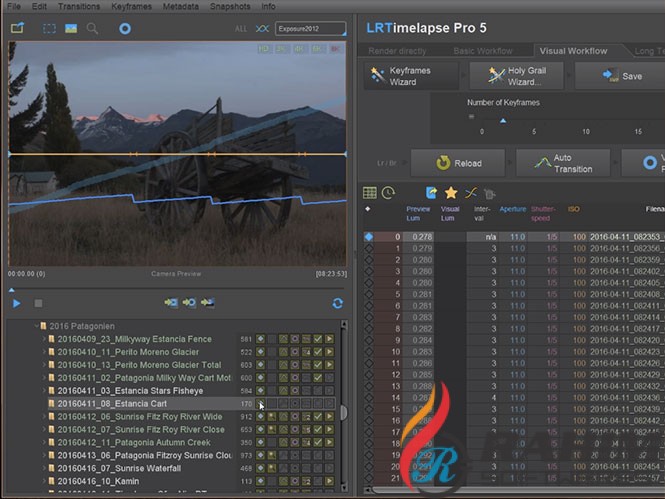
Task: Click the clock icon above the table
Action: tap(388, 192)
